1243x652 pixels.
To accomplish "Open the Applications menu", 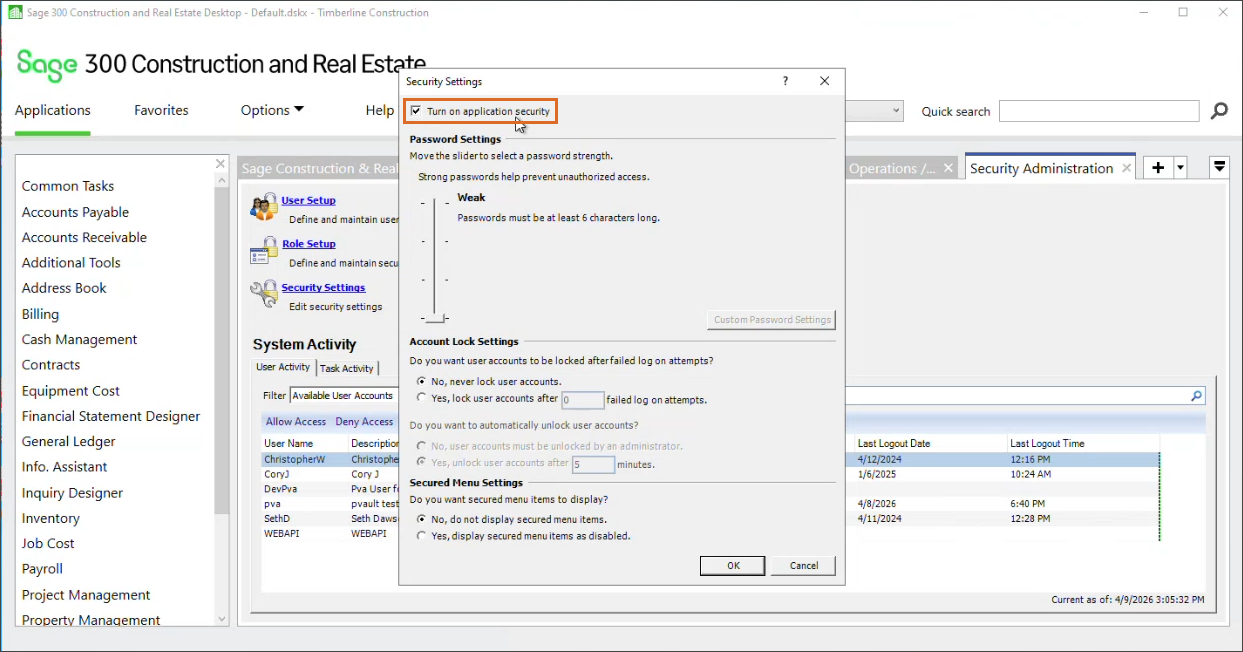I will [52, 110].
